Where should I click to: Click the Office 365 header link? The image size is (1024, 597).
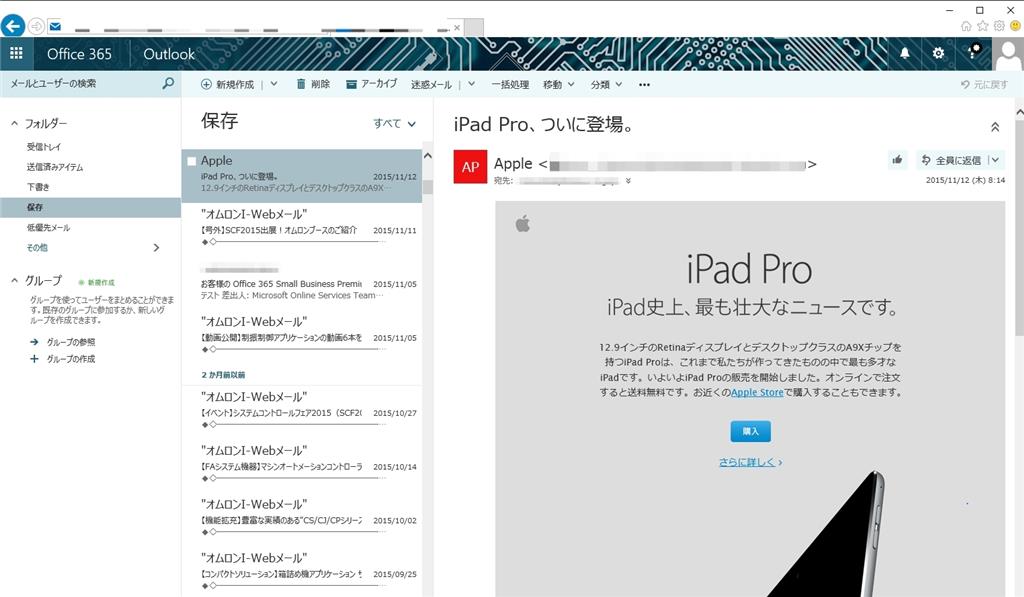pyautogui.click(x=79, y=54)
